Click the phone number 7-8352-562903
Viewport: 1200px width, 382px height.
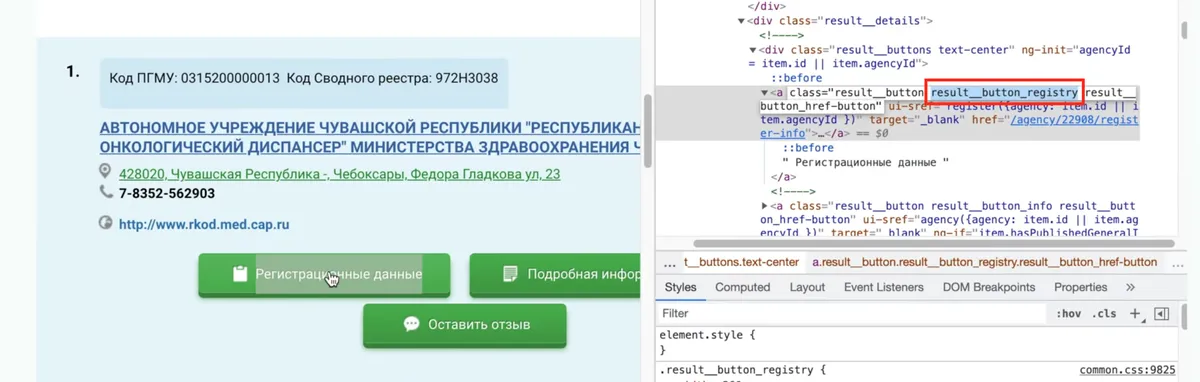(167, 193)
